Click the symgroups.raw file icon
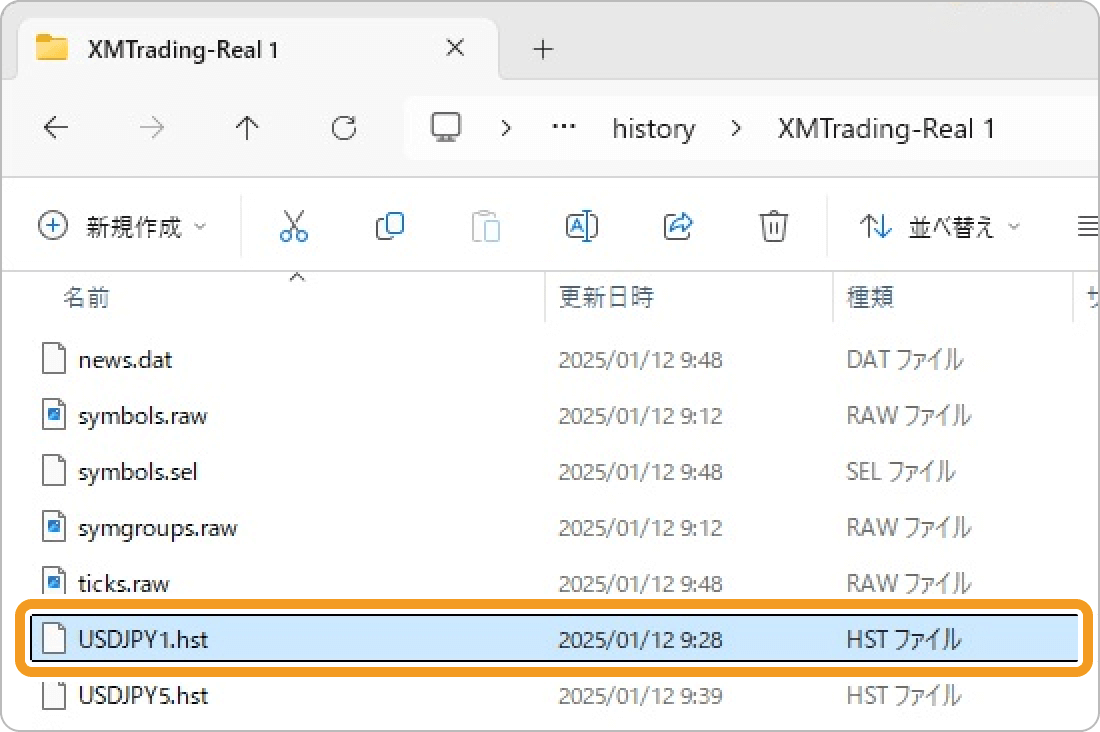Image resolution: width=1100 pixels, height=732 pixels. (x=54, y=527)
